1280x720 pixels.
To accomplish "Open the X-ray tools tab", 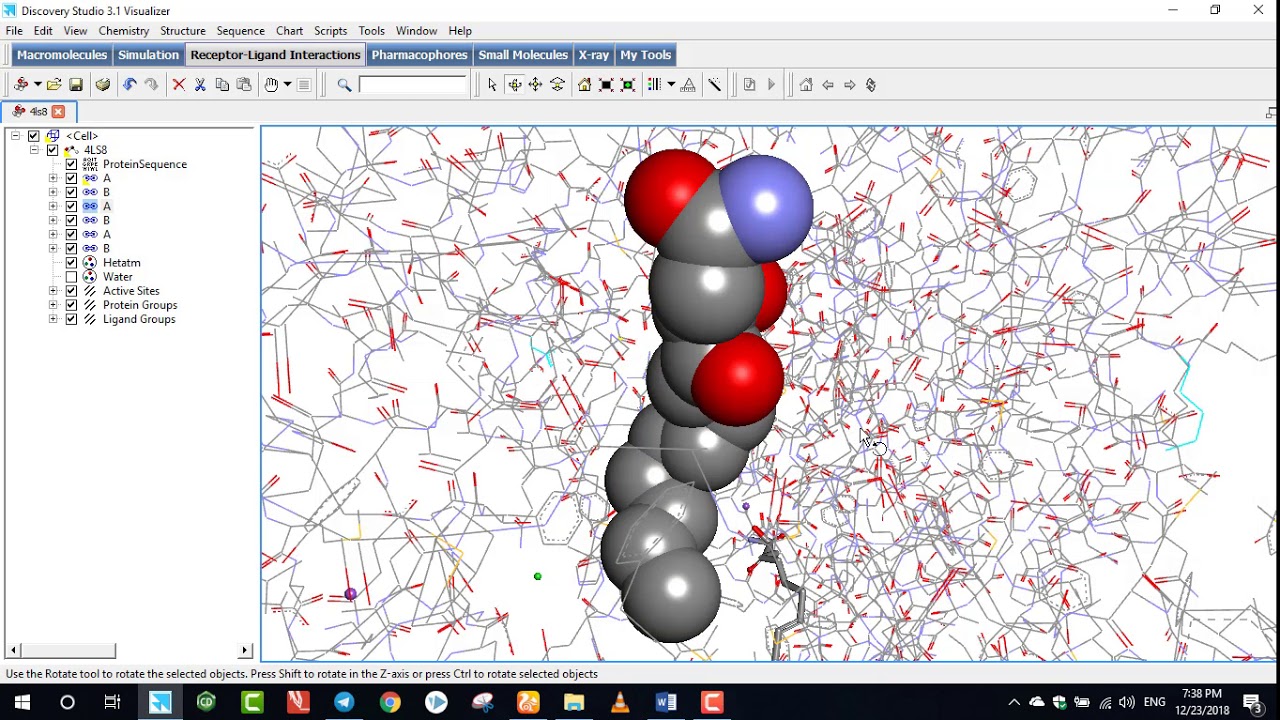I will pyautogui.click(x=594, y=55).
